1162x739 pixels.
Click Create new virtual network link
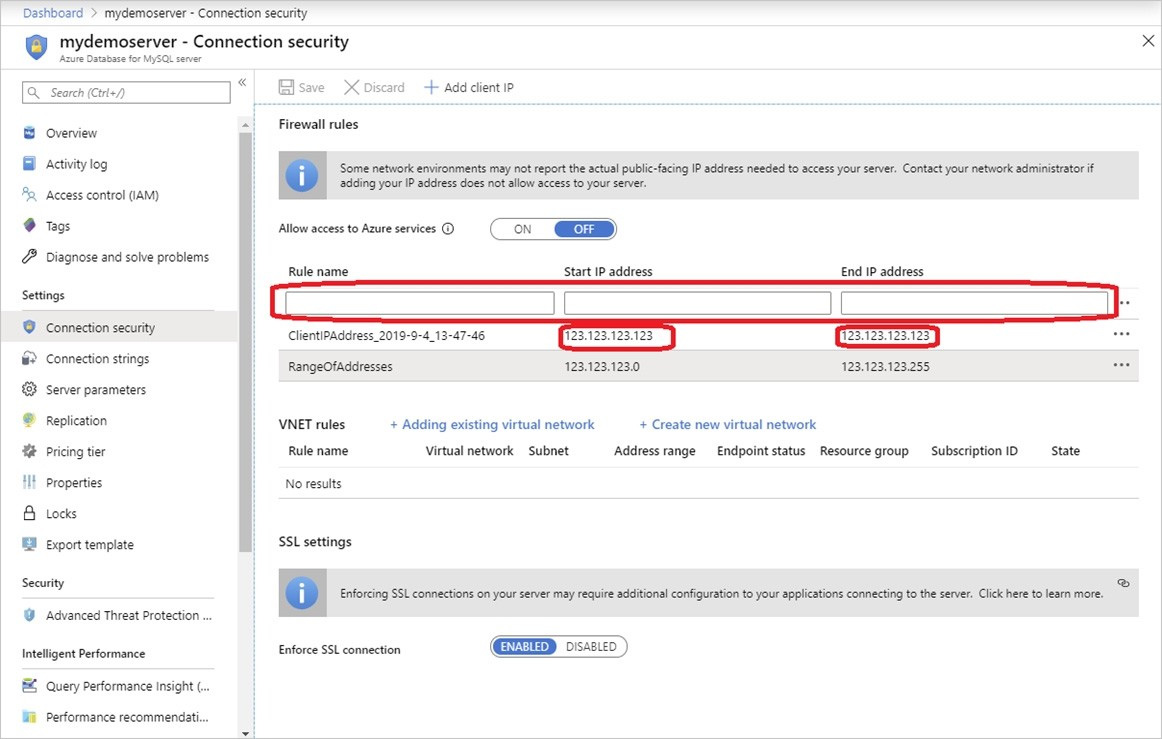pos(728,424)
